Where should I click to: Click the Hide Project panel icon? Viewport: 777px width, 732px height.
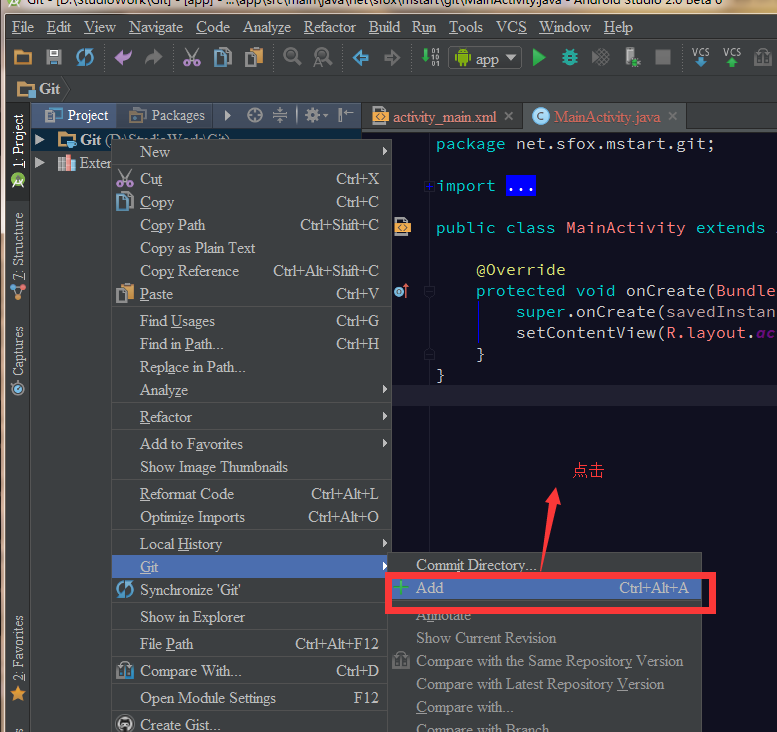pyautogui.click(x=345, y=115)
